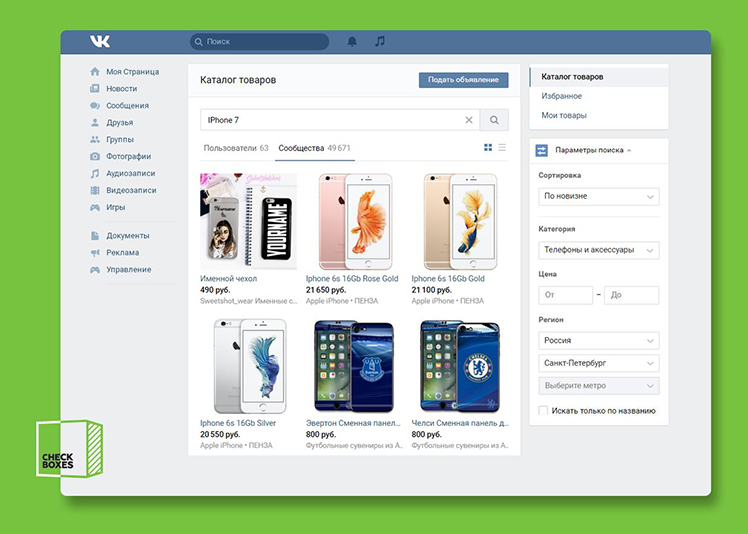
Task: Open Эвертон Сменная панель link
Action: click(353, 423)
